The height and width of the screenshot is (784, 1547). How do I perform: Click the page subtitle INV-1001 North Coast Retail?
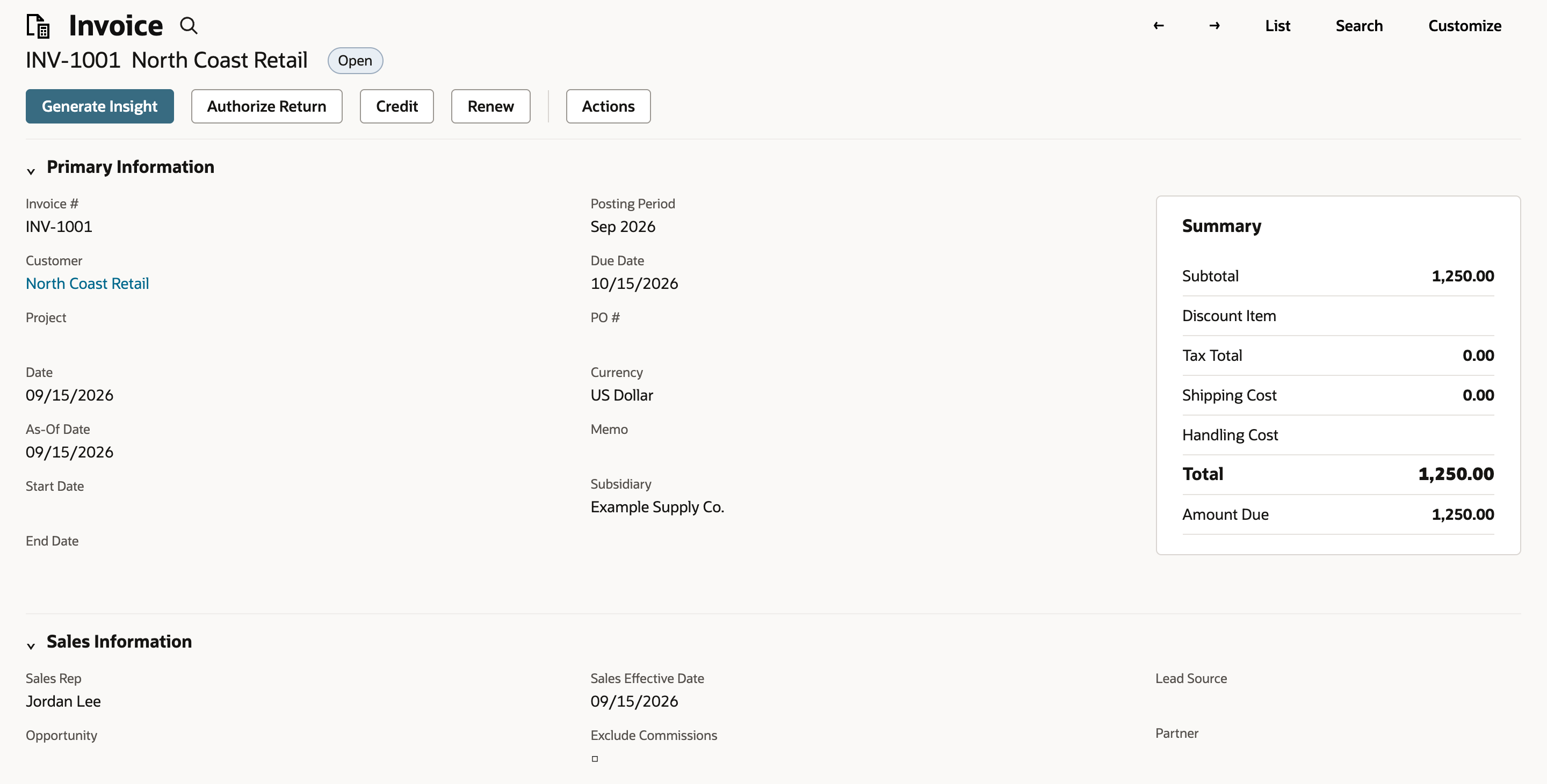pos(167,60)
